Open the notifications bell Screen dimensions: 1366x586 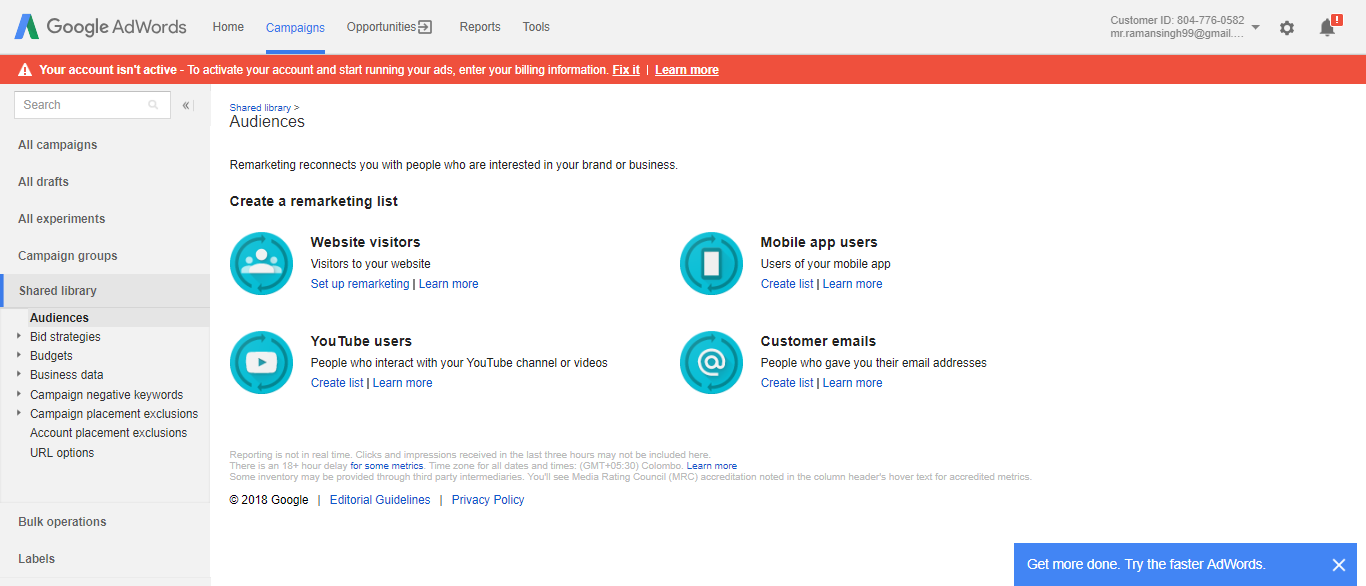point(1328,27)
